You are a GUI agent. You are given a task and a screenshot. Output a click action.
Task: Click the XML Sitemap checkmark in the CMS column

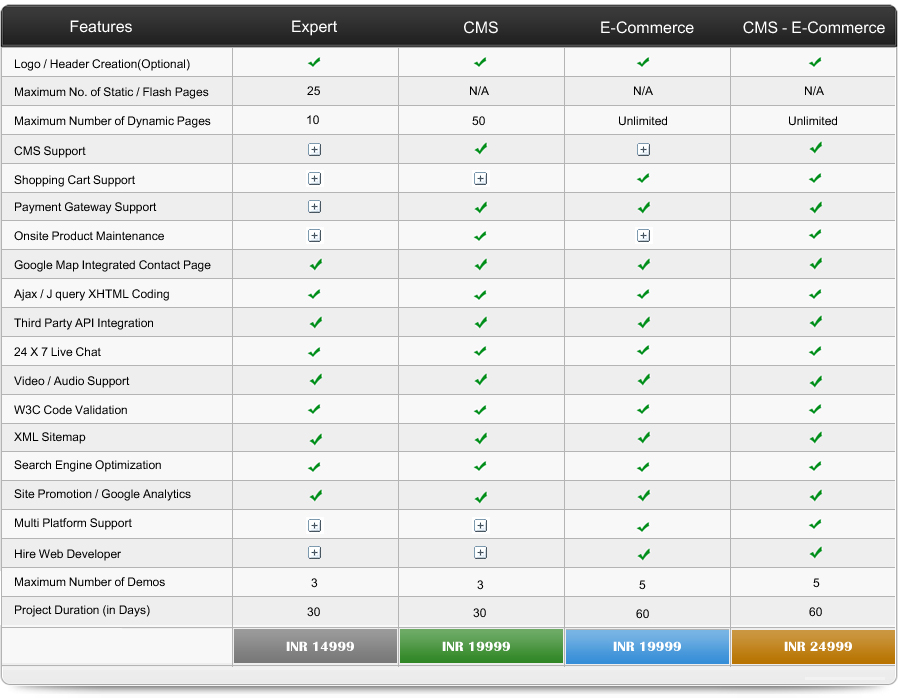point(480,438)
